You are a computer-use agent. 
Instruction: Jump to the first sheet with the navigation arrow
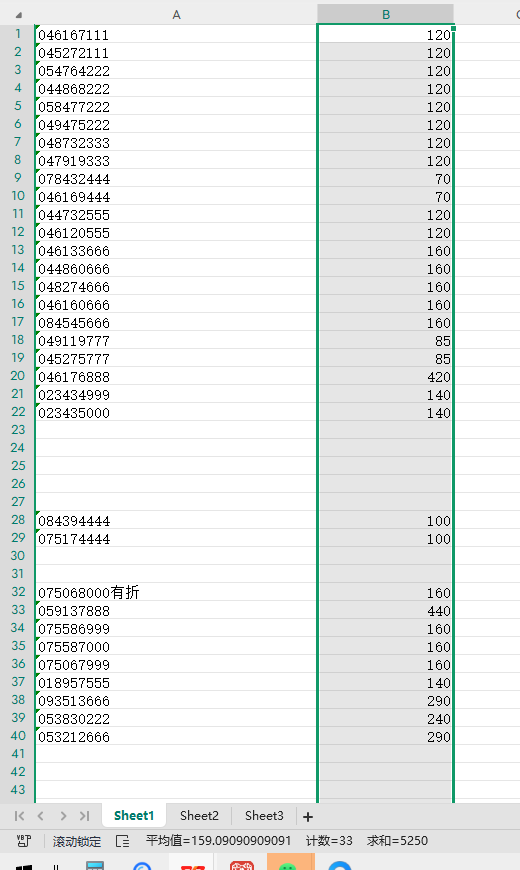[19, 816]
